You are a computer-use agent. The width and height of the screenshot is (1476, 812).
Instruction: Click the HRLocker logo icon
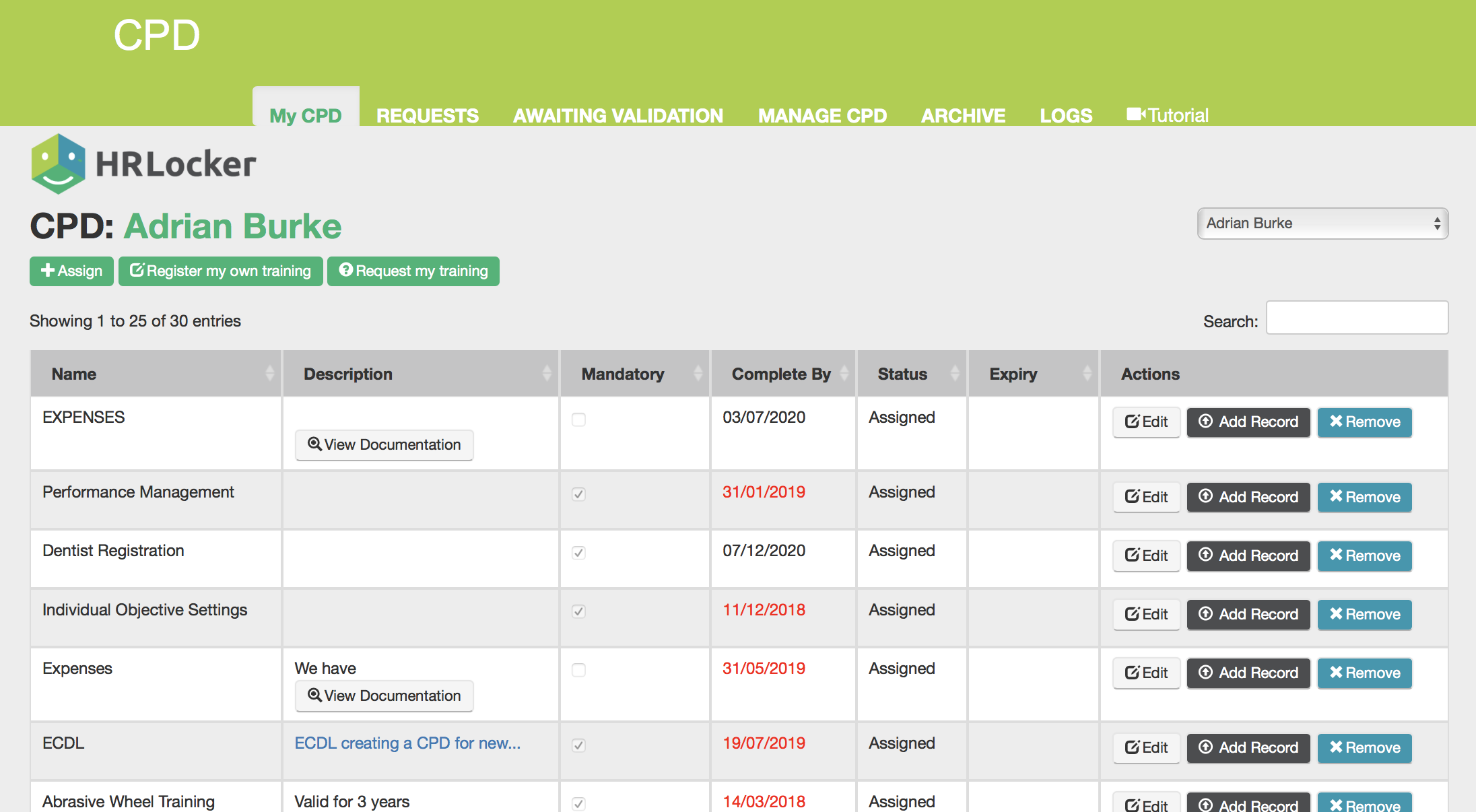pos(59,164)
